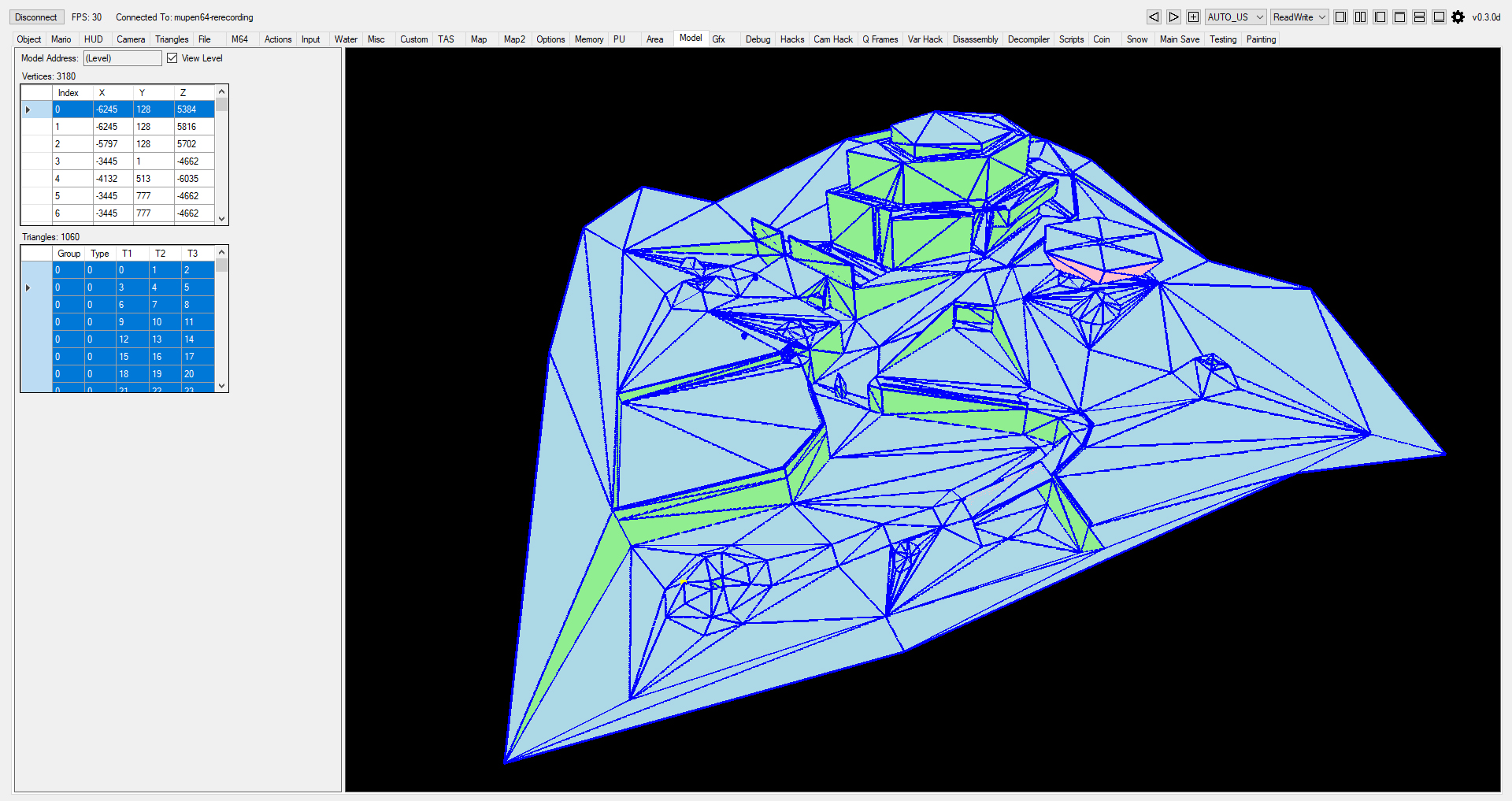Select vertex cell with Y value 513

point(154,179)
